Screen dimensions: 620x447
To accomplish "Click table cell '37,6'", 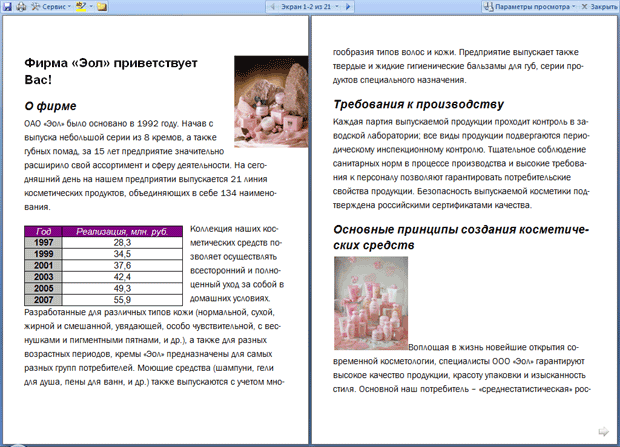I will click(x=122, y=265).
